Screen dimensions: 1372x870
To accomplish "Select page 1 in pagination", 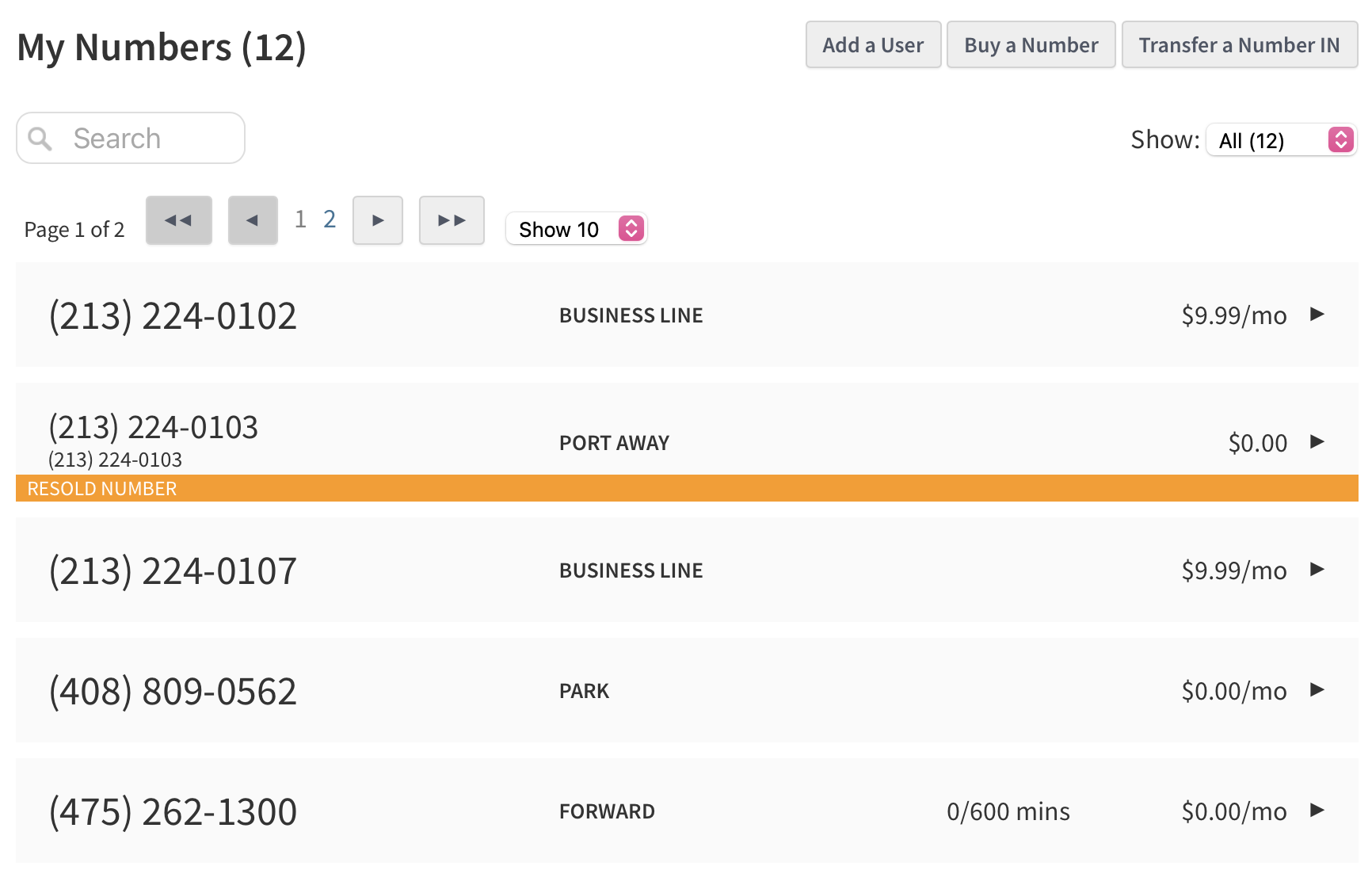I will [x=300, y=219].
